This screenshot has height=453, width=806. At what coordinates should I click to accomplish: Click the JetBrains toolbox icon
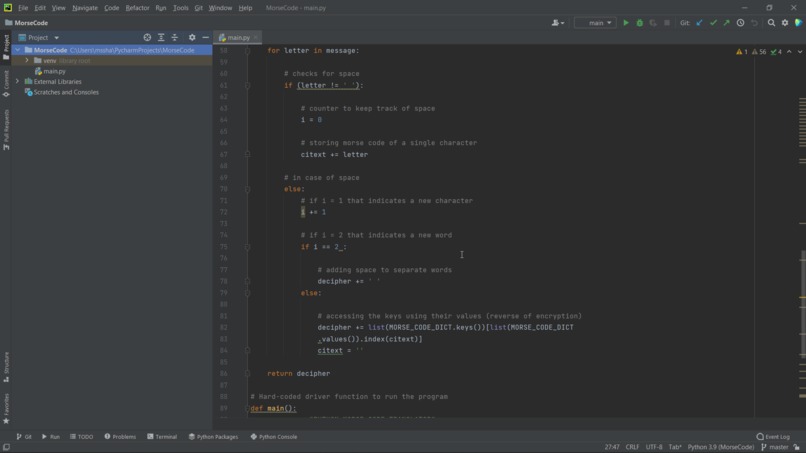click(798, 23)
